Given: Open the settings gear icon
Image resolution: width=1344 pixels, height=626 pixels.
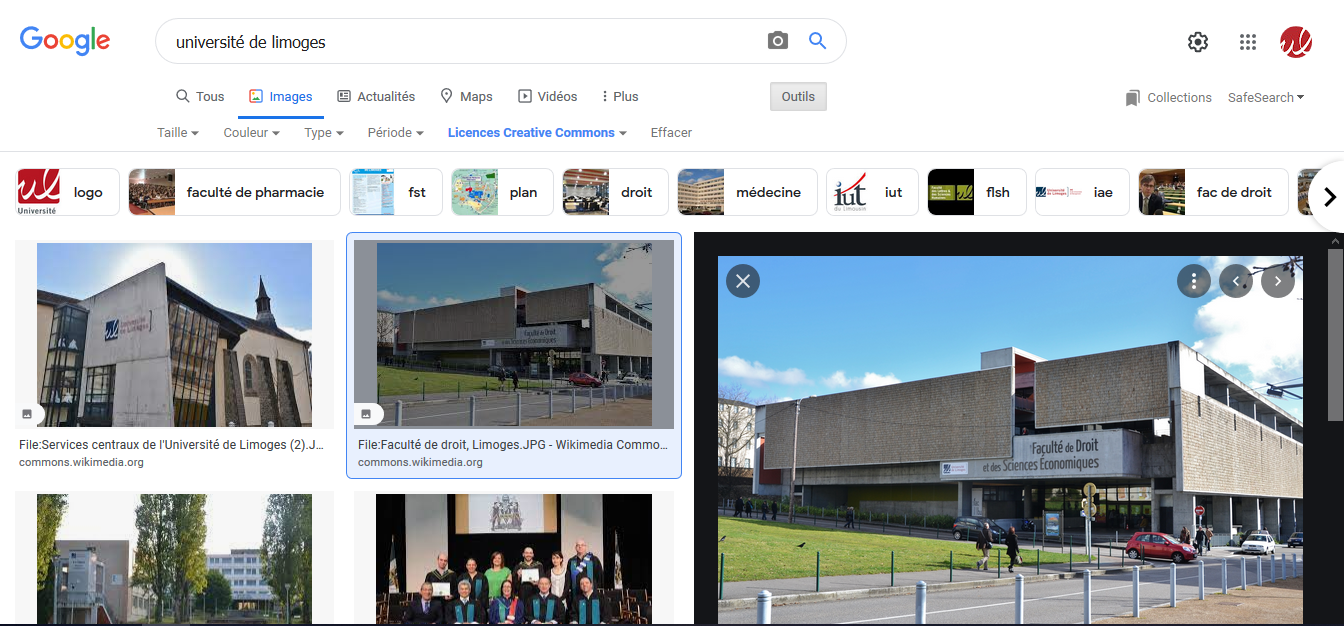Looking at the screenshot, I should 1197,42.
